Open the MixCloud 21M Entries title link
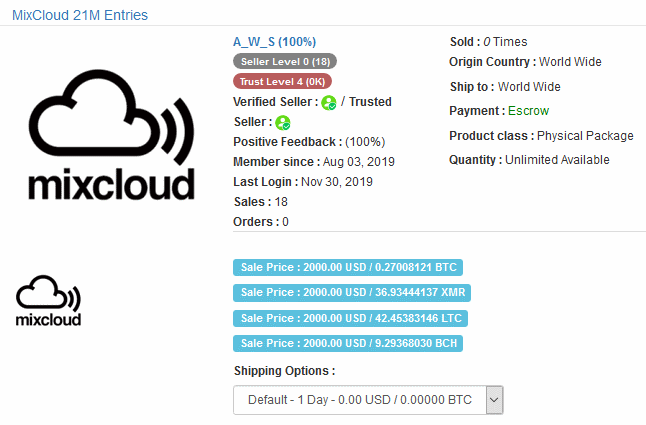Image resolution: width=646 pixels, height=425 pixels. [x=80, y=15]
